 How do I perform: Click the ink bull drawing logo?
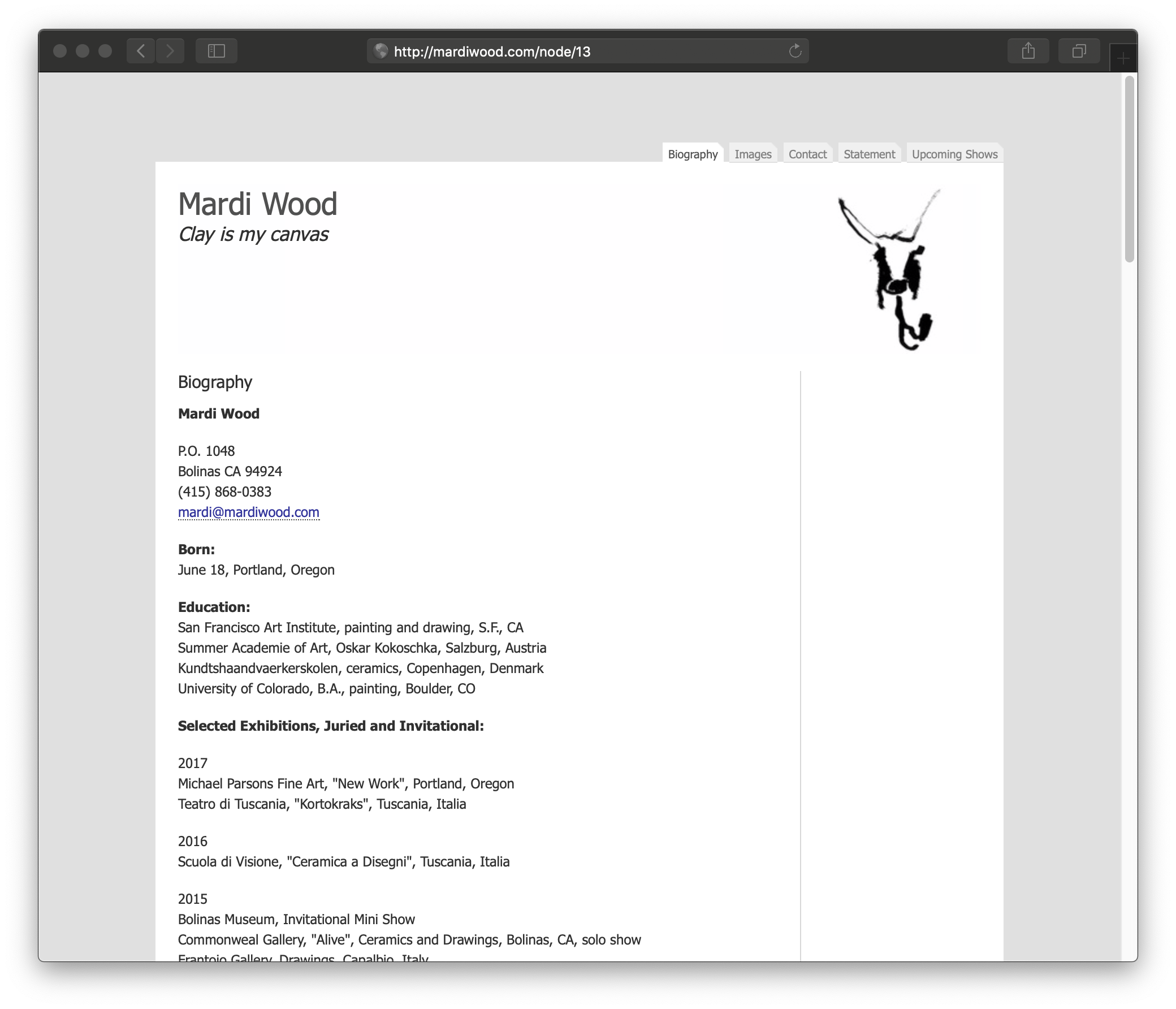point(890,270)
